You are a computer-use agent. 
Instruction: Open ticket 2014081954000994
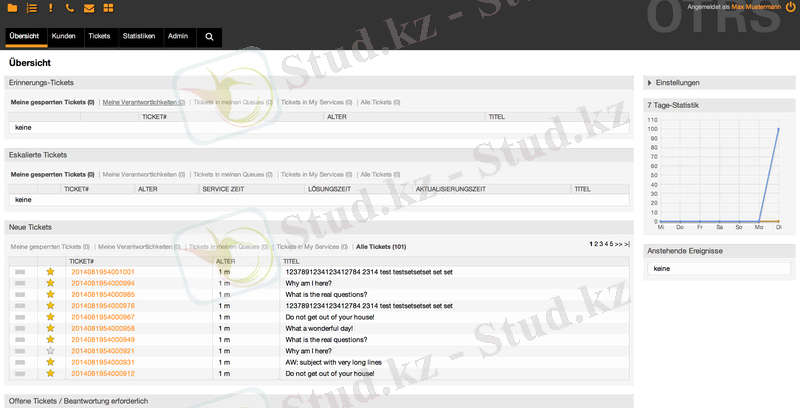point(103,283)
